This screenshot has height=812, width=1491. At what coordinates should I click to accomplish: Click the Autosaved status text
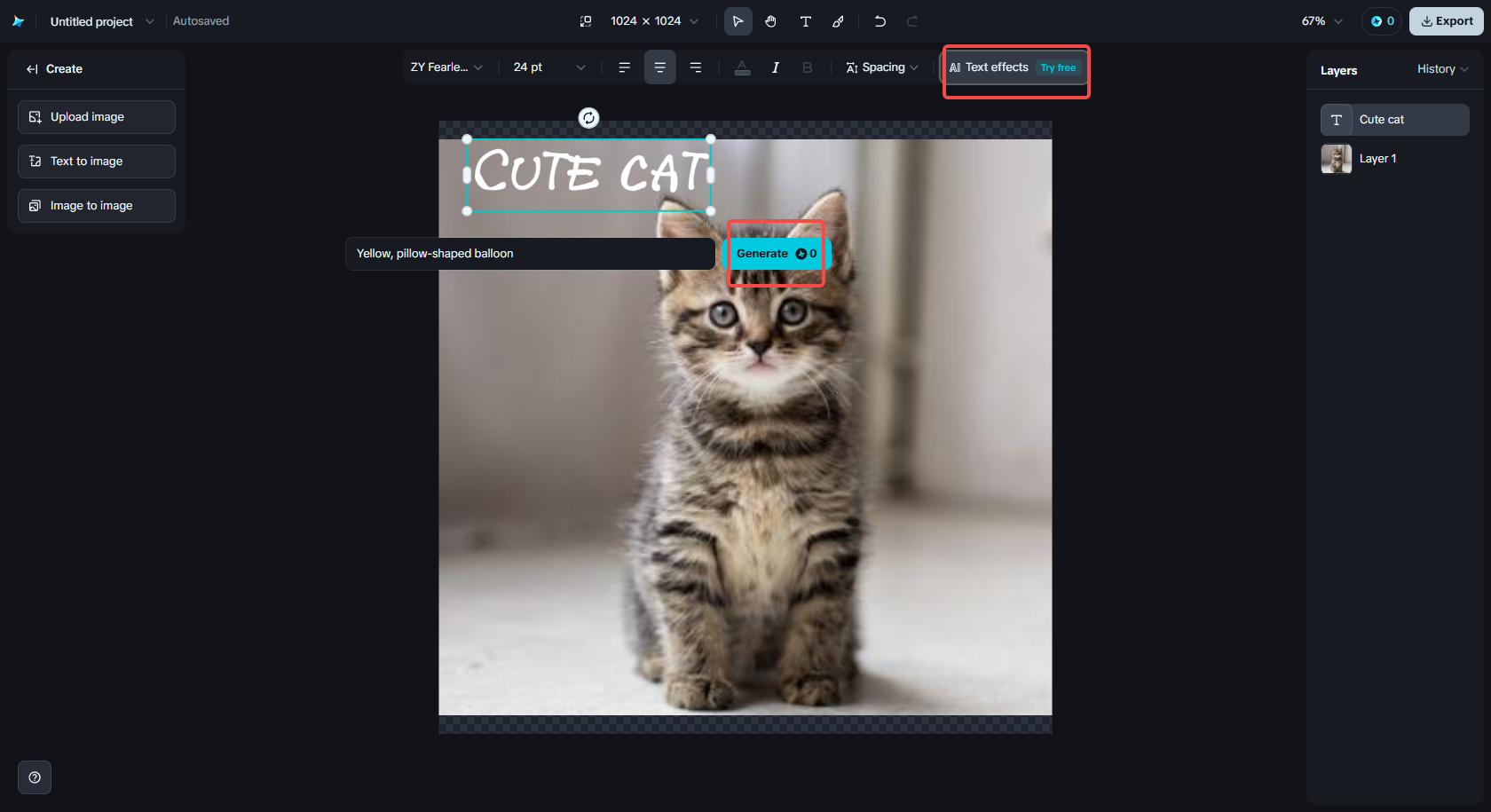pos(201,21)
